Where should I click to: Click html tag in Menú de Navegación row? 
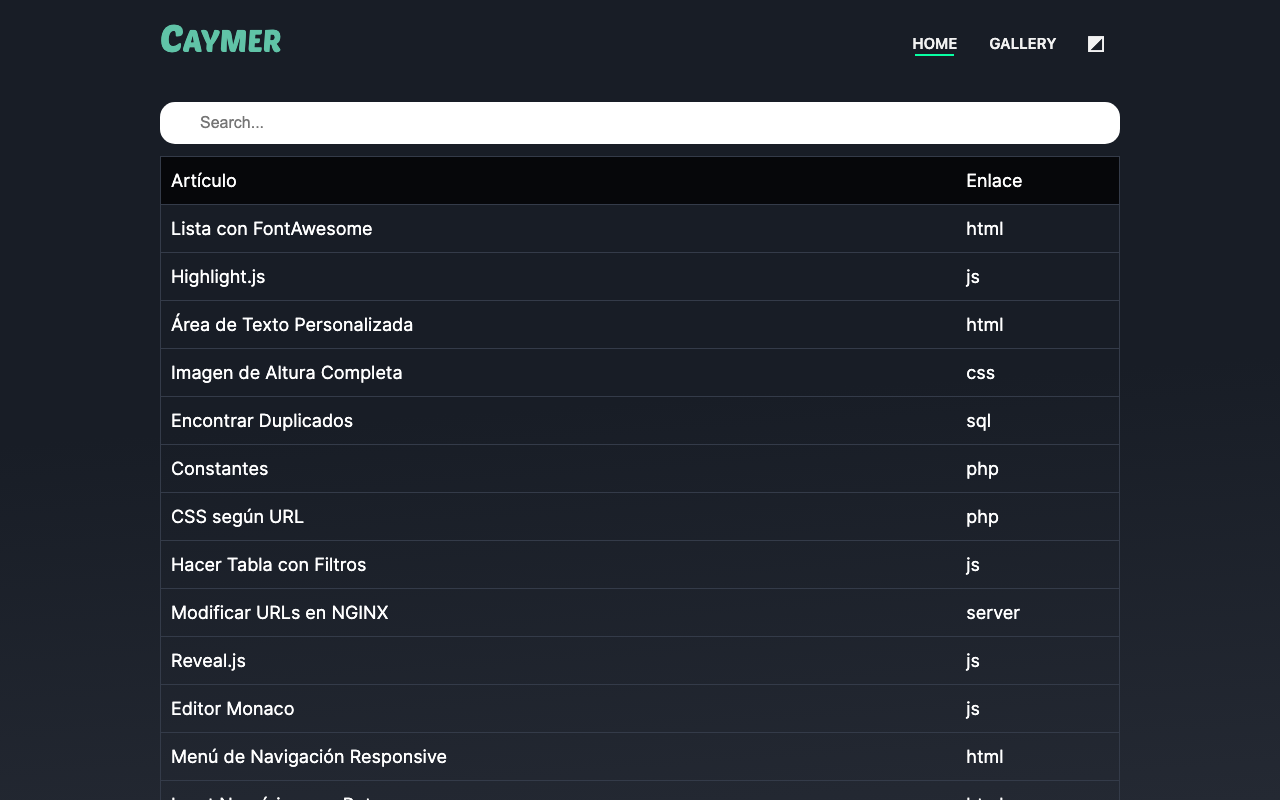985,757
